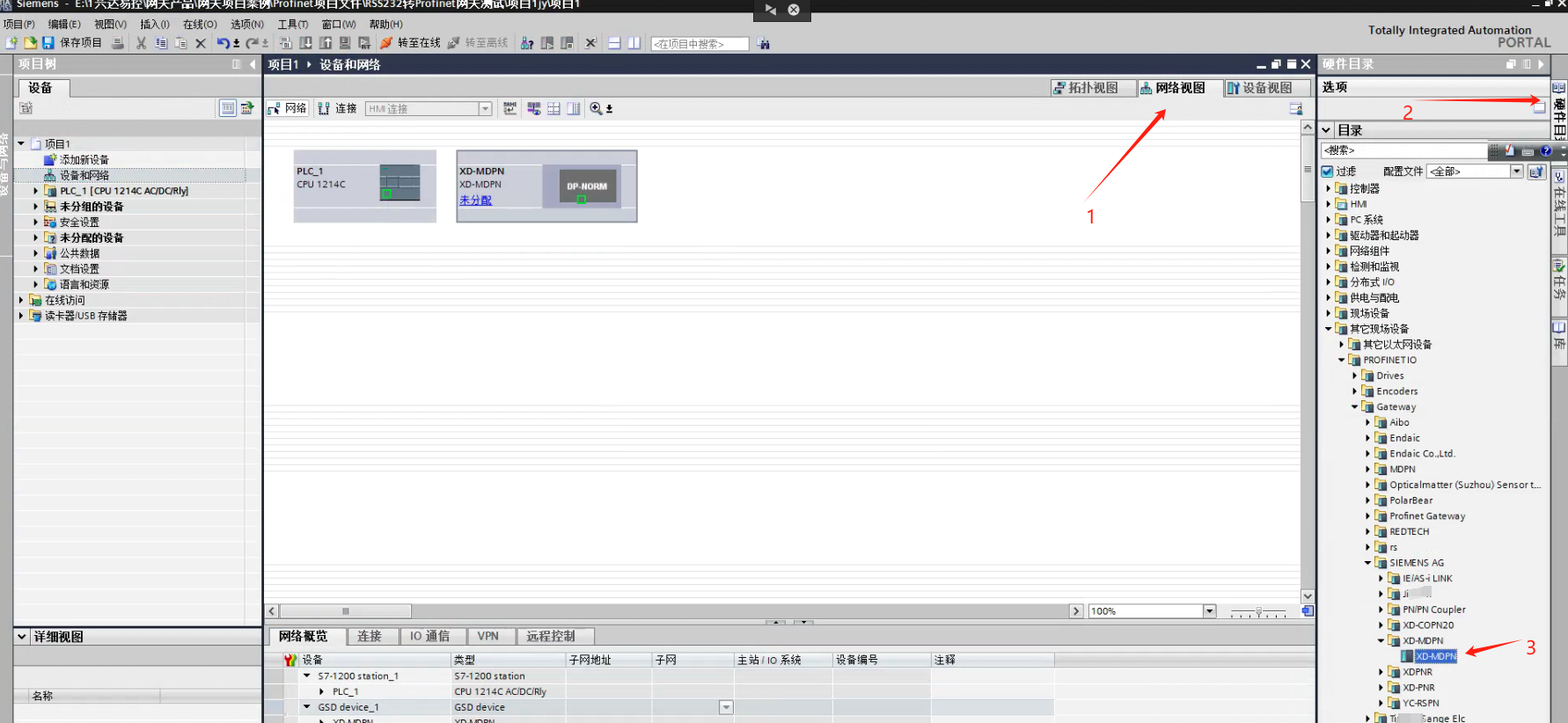Screen dimensions: 1568x723
Task: Open the 配置文件 profile dropdown
Action: 1517,172
